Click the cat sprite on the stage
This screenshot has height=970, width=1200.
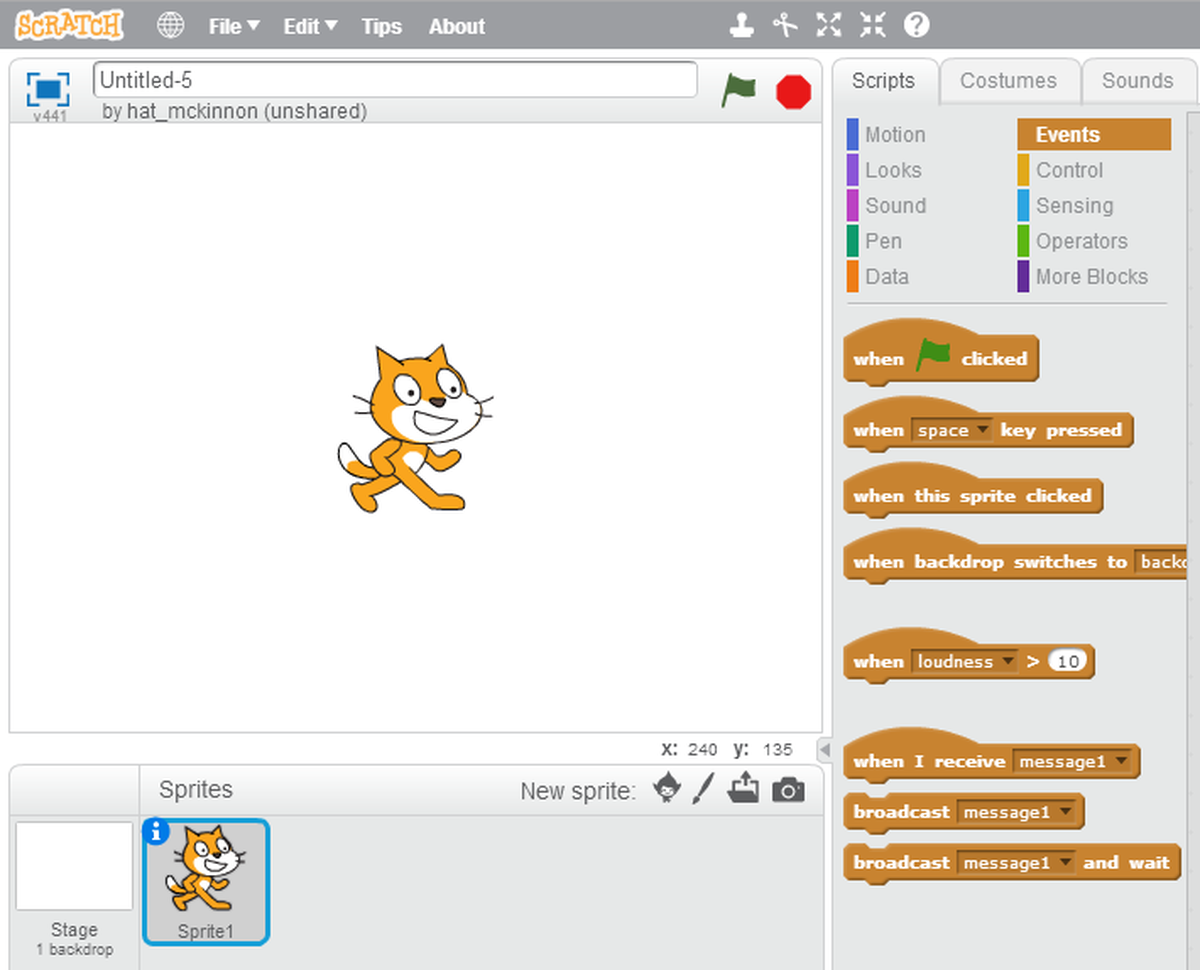coord(414,428)
